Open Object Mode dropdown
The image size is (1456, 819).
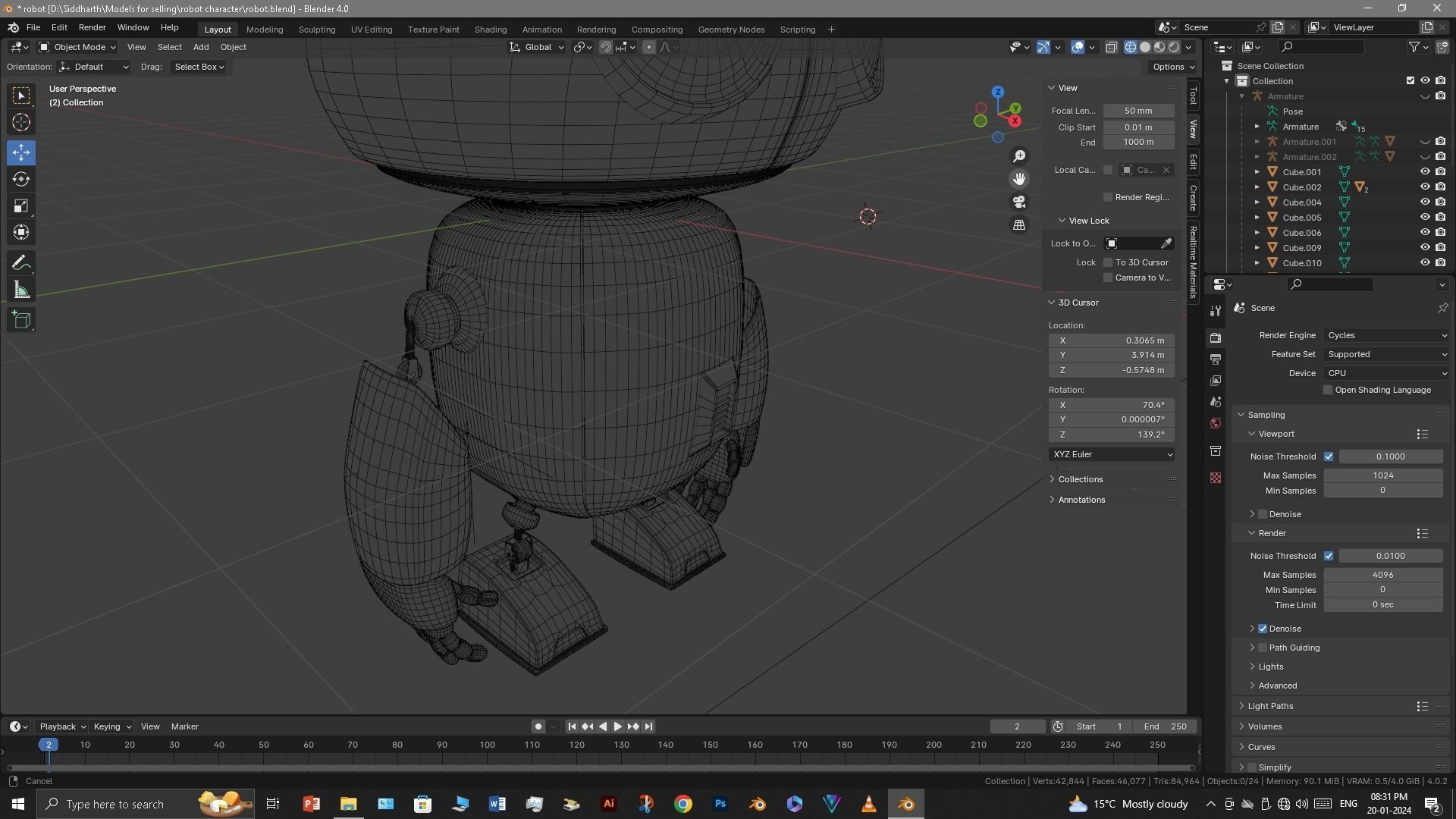click(x=77, y=47)
